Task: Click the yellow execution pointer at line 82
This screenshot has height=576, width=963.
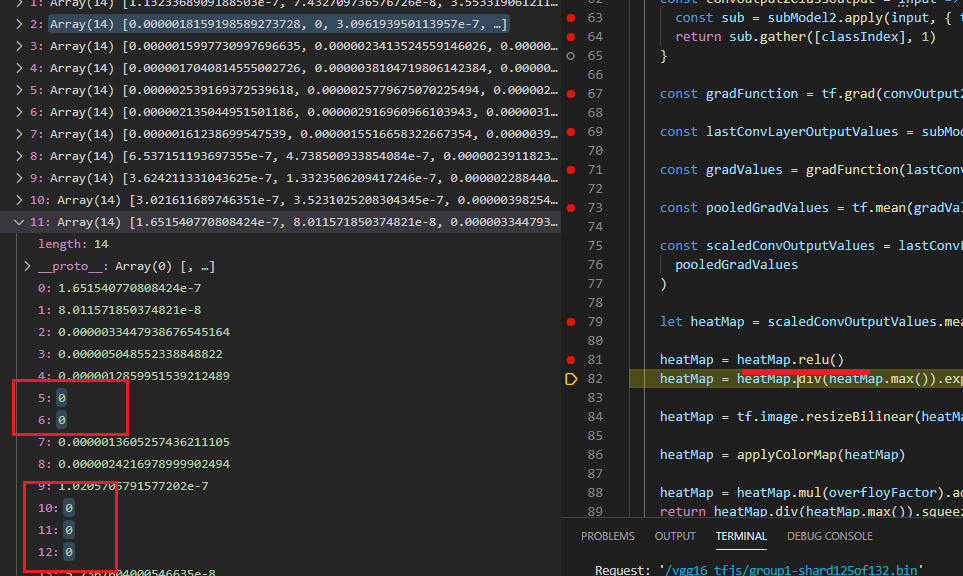Action: click(x=571, y=379)
